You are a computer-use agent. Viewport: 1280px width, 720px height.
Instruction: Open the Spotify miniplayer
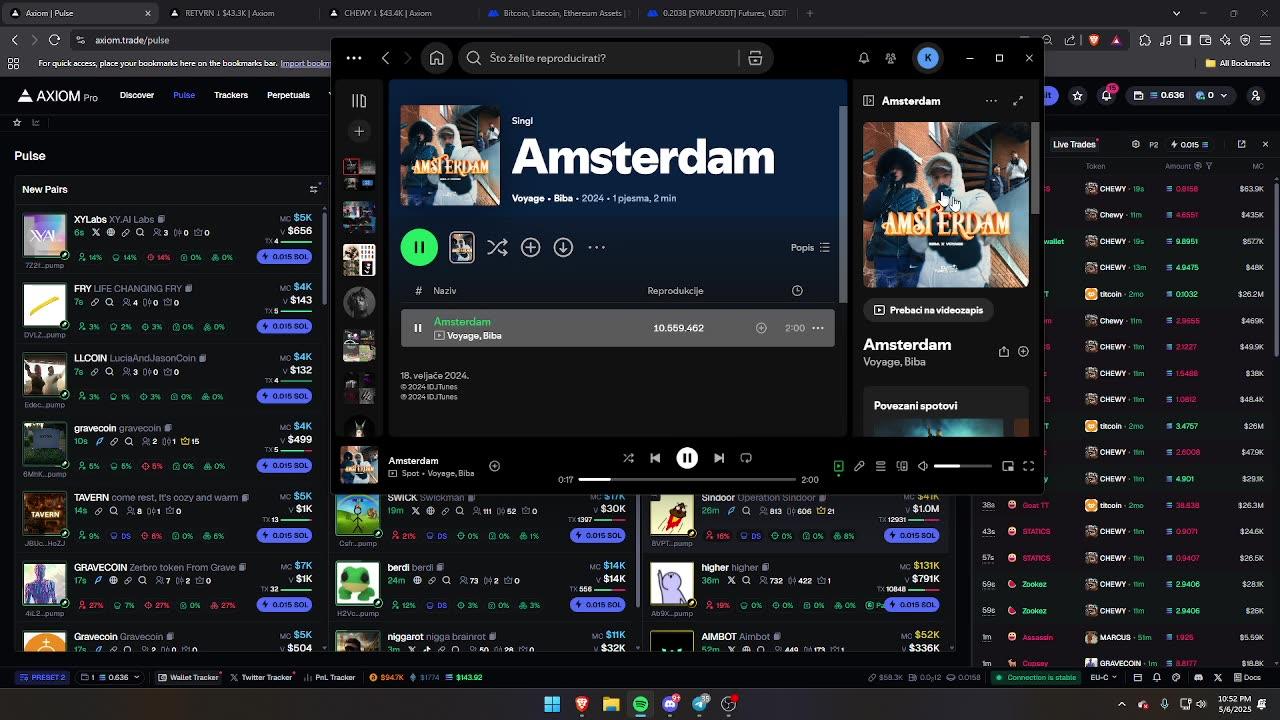click(x=1008, y=466)
